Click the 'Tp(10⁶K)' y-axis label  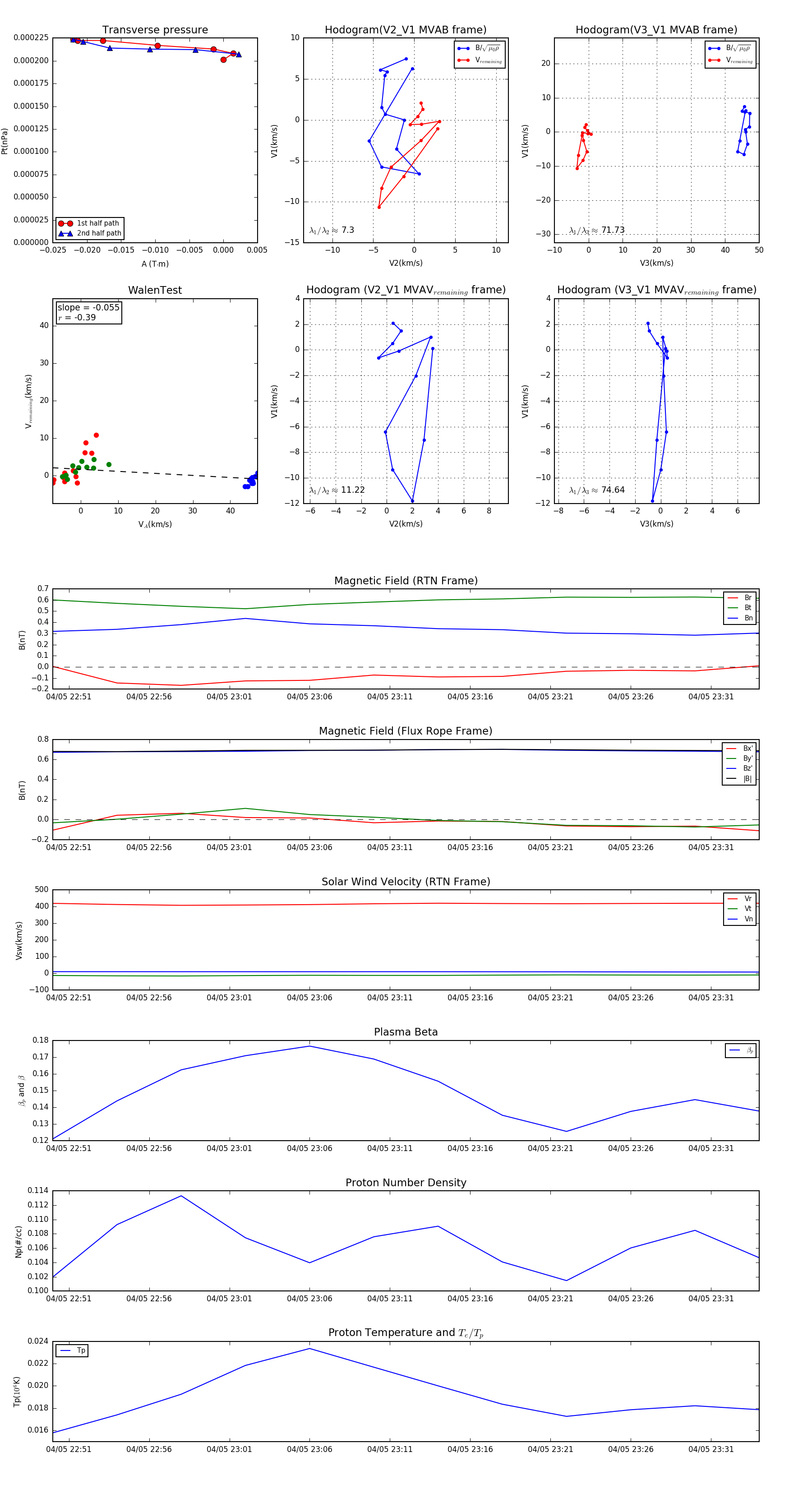point(17,1392)
